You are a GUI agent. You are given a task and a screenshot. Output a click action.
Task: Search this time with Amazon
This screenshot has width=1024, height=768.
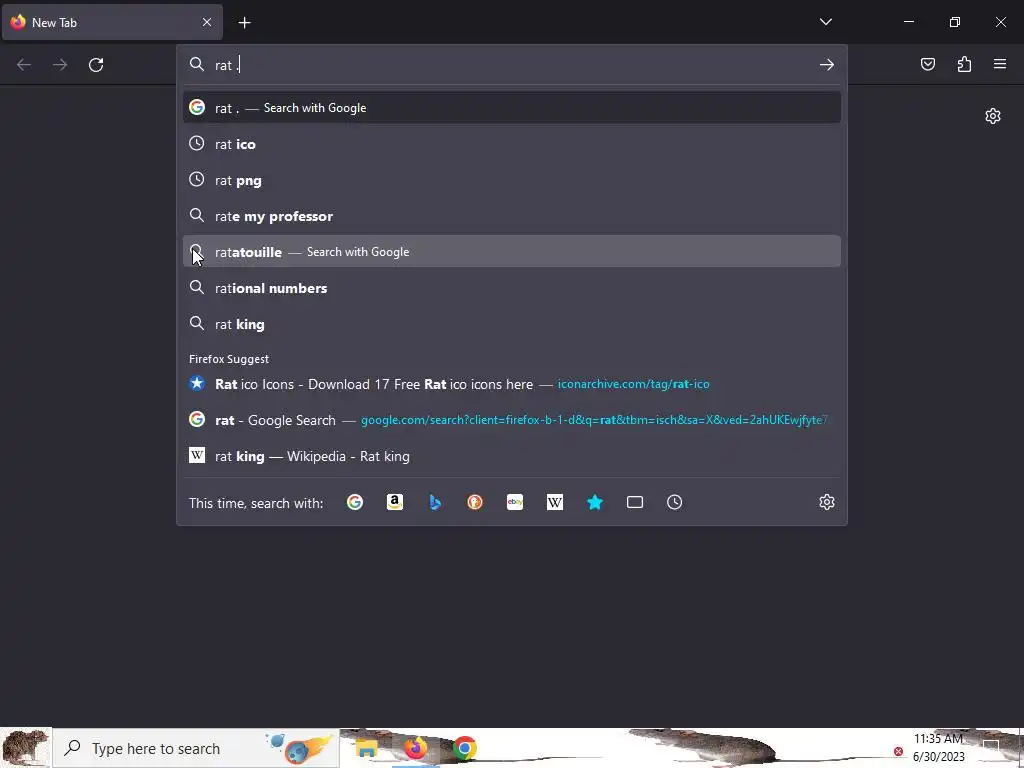pyautogui.click(x=394, y=502)
